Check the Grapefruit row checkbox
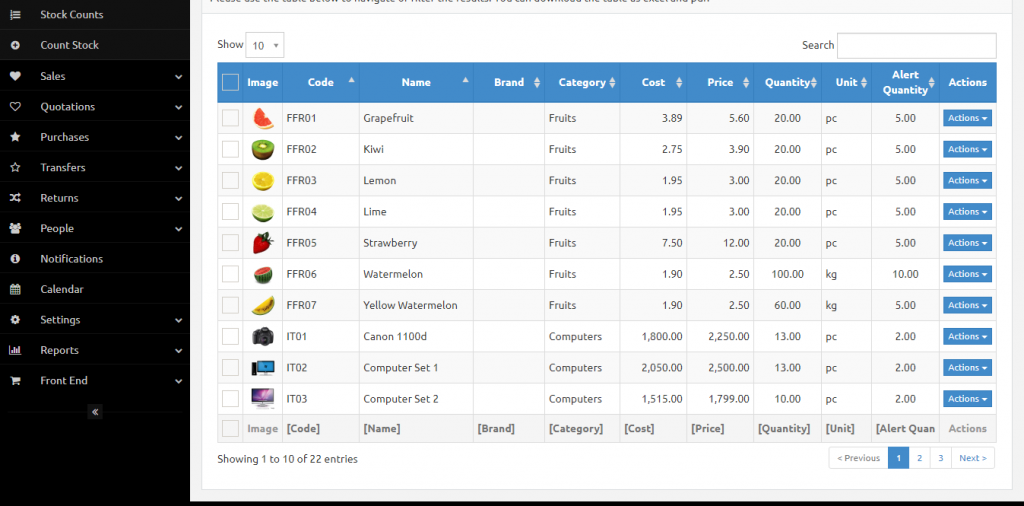Viewport: 1024px width, 506px height. 230,118
